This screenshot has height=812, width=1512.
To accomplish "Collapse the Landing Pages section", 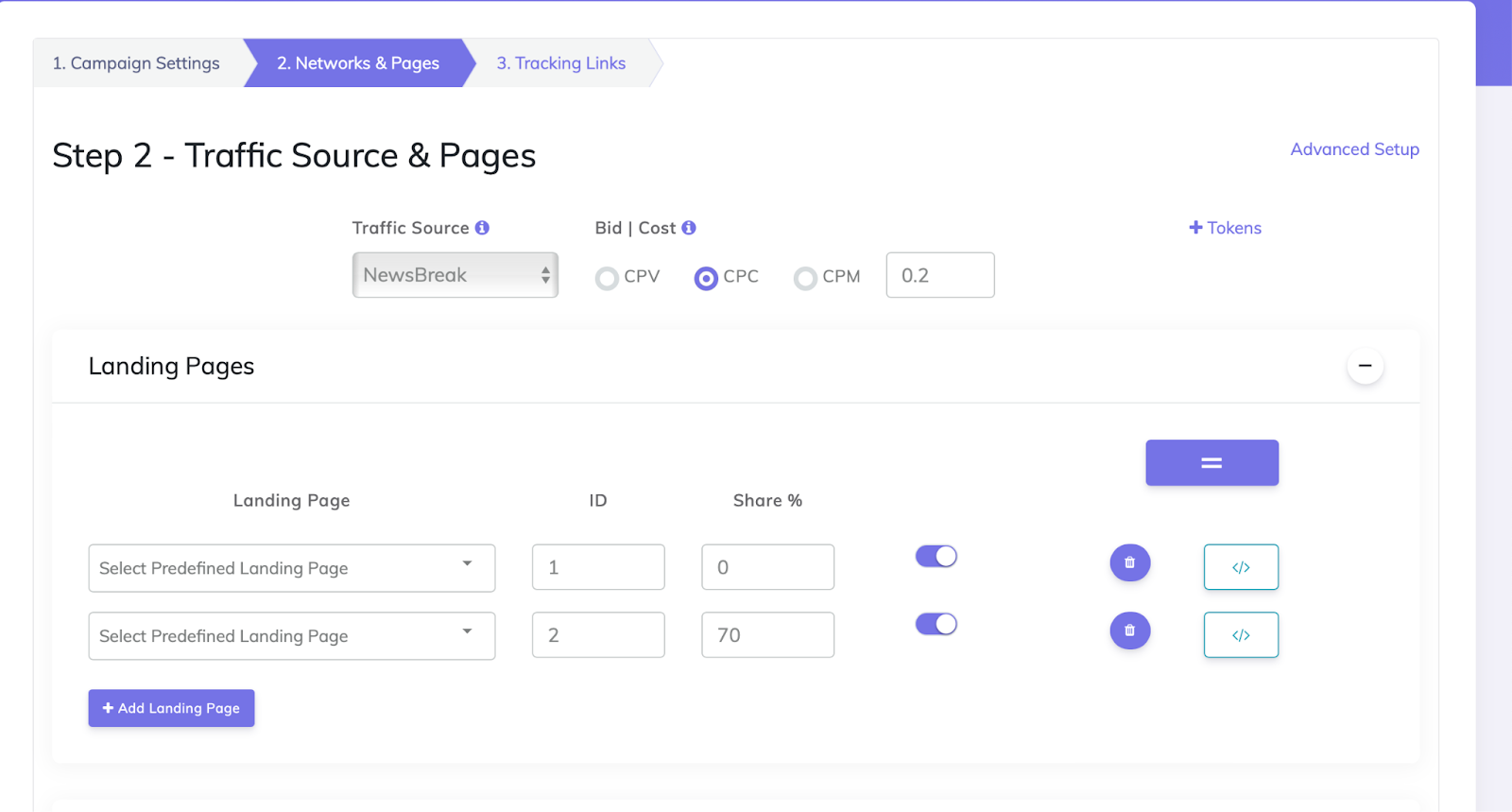I will 1365,366.
